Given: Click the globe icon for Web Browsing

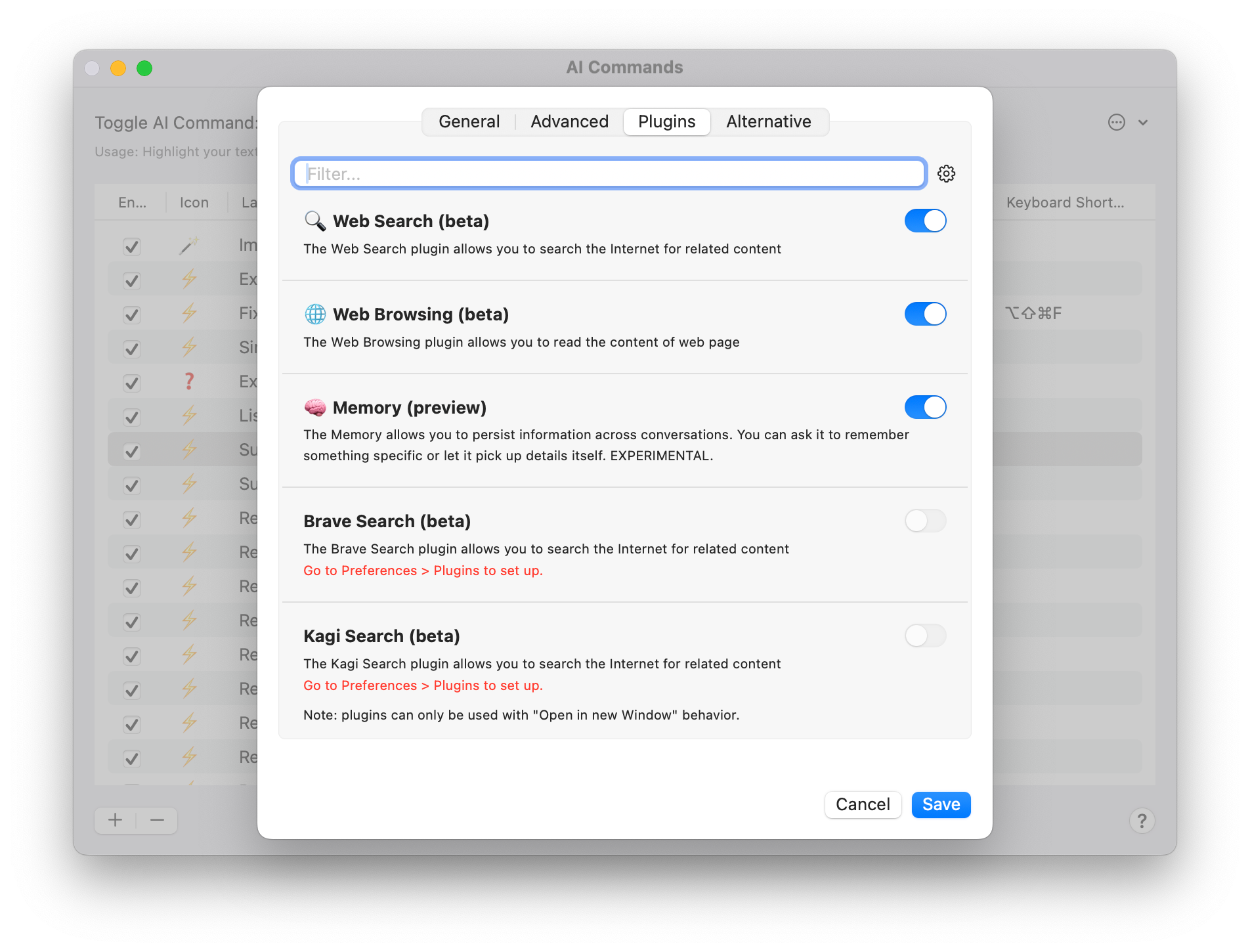Looking at the screenshot, I should pos(315,314).
